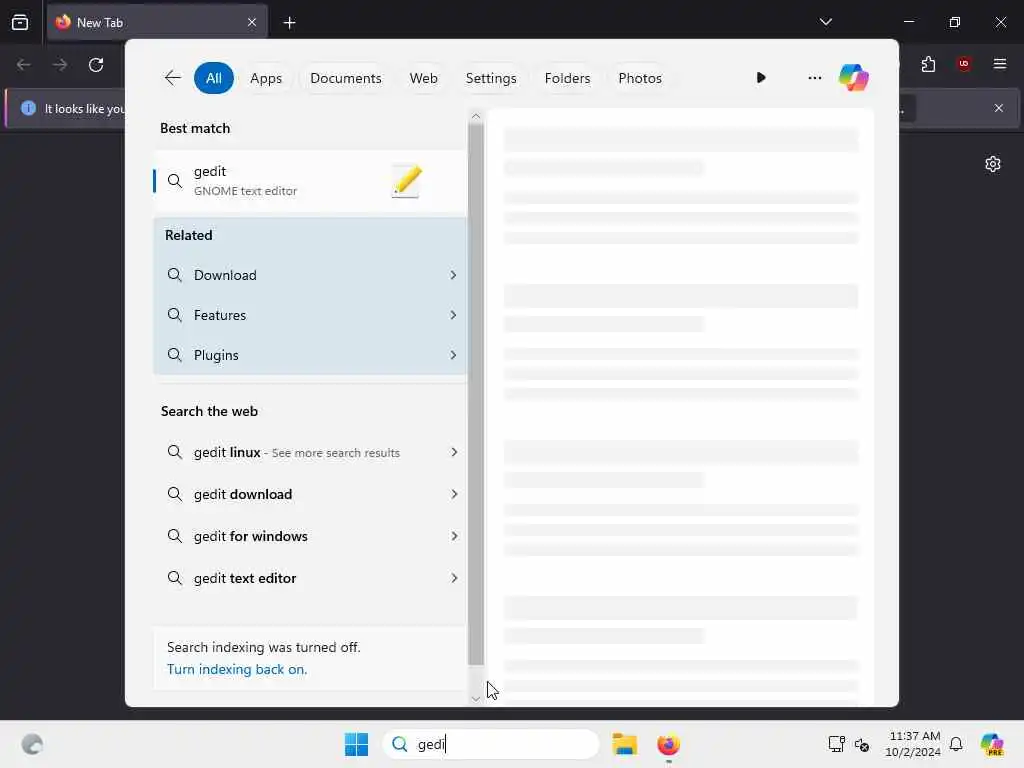List all Firefox tabs dropdown
Viewport: 1024px width, 768px height.
click(826, 22)
